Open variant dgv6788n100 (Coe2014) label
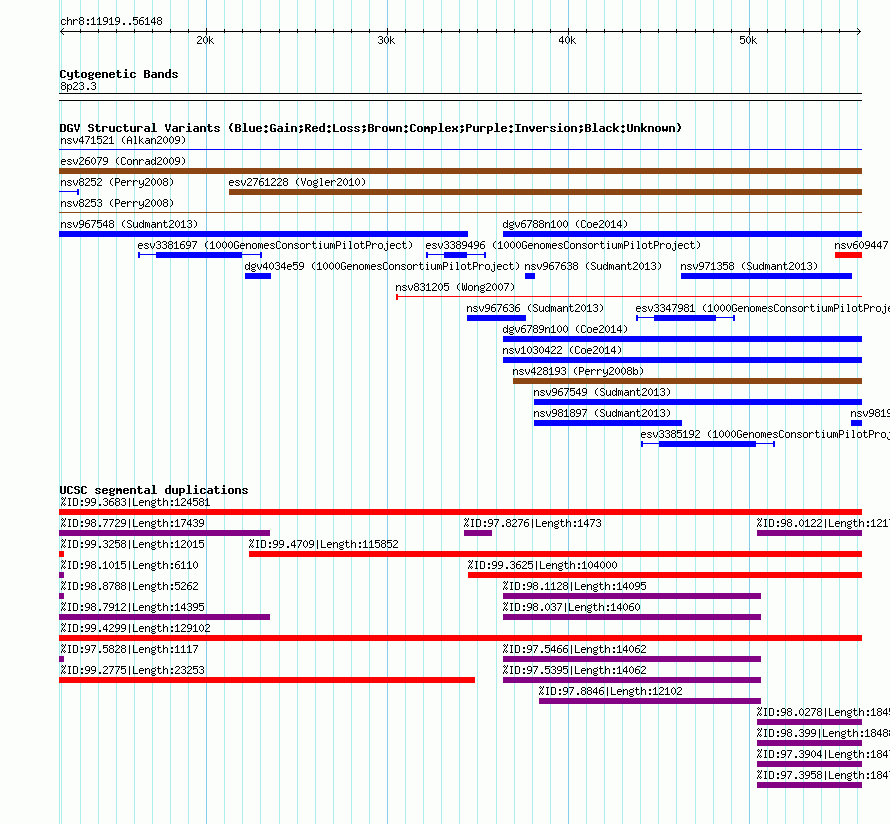The image size is (890, 824). (x=565, y=224)
